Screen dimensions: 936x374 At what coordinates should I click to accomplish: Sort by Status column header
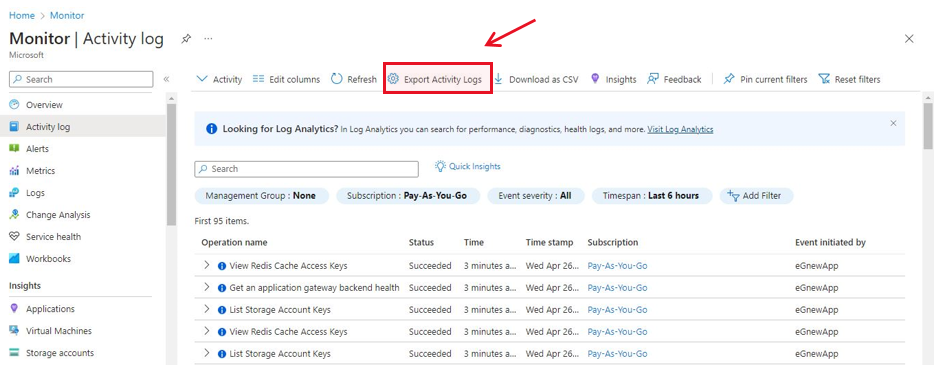[421, 243]
